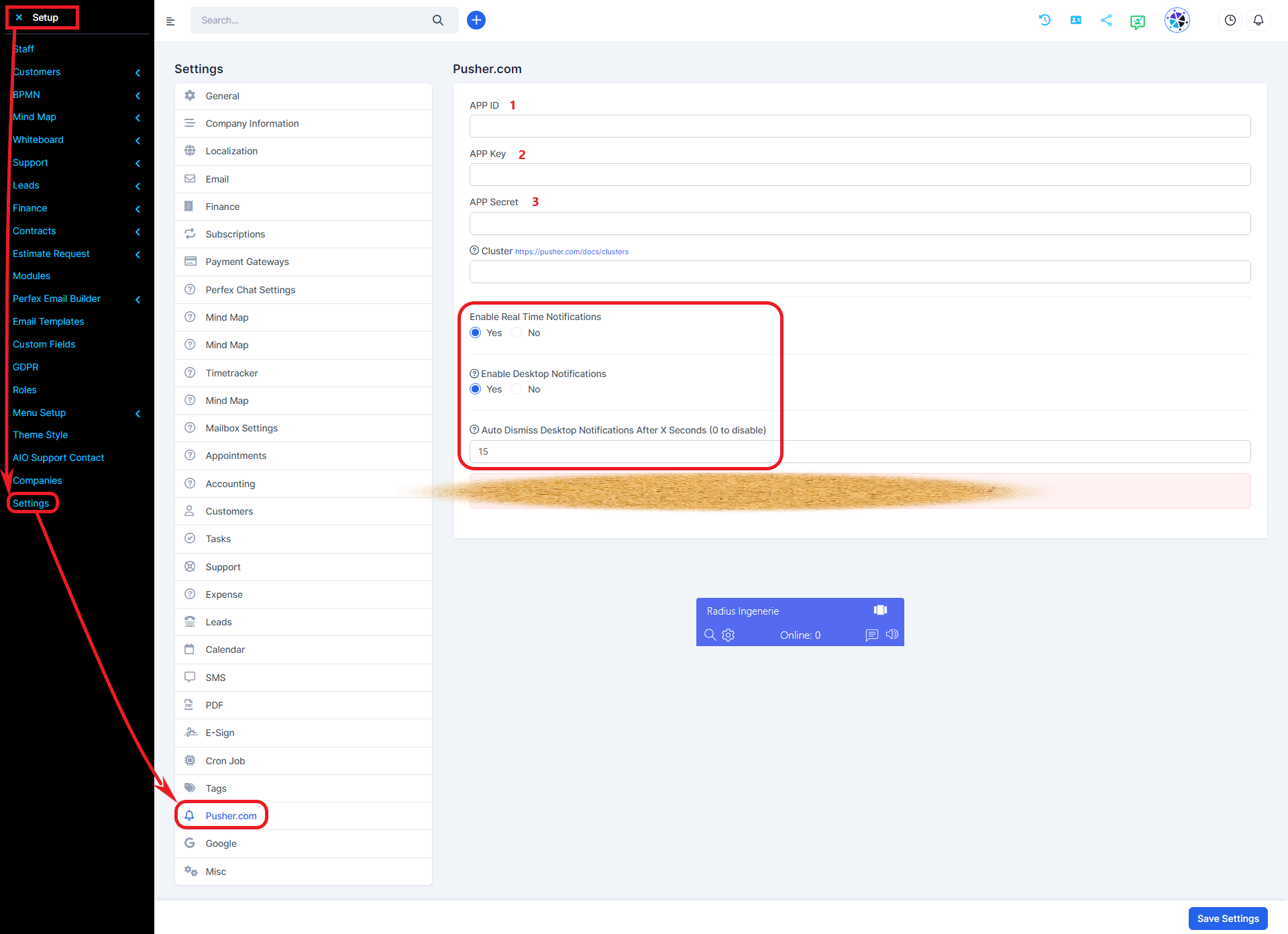Open the Cron Job settings tab
The image size is (1288, 934).
303,761
